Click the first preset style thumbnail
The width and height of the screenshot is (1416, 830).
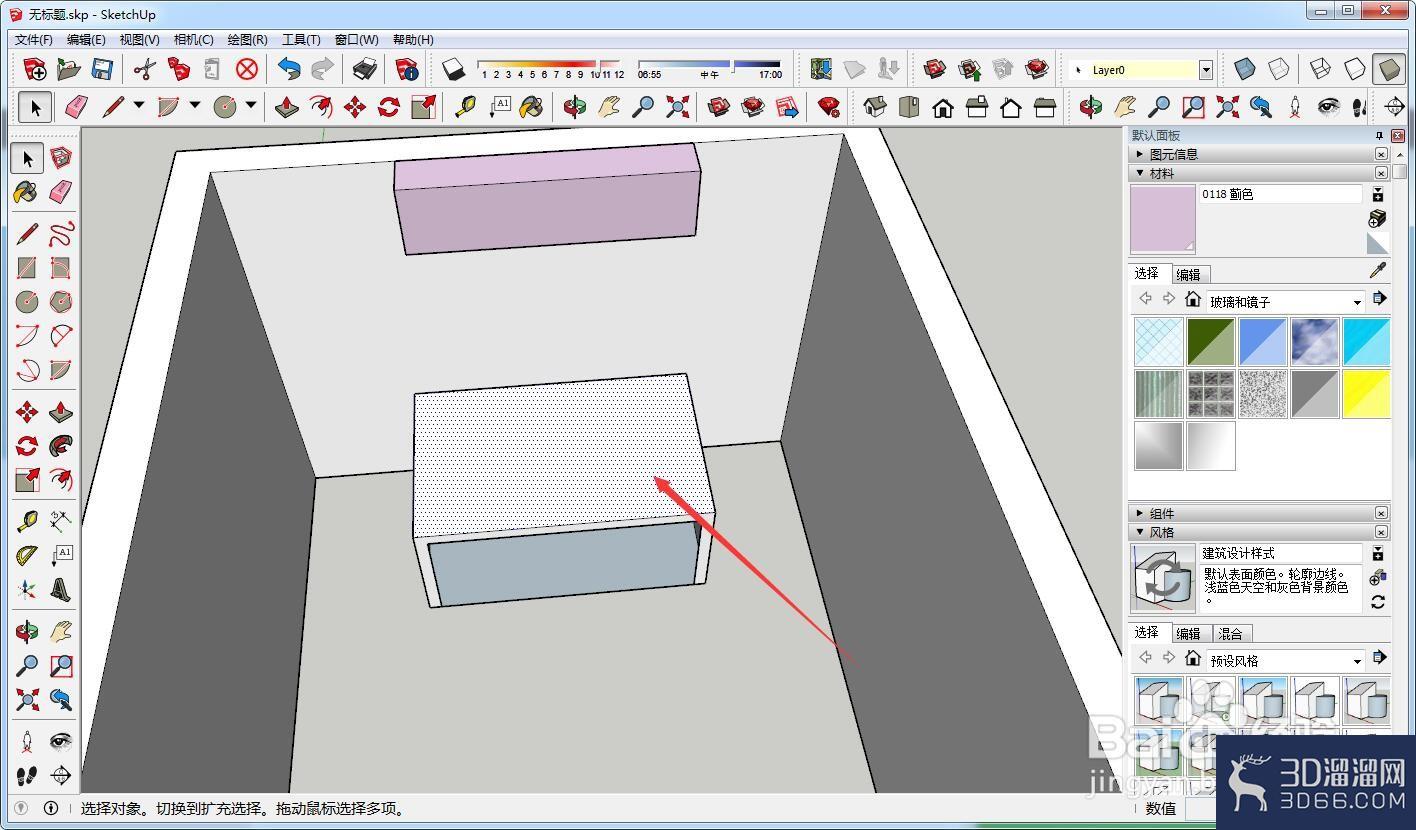tap(1159, 699)
